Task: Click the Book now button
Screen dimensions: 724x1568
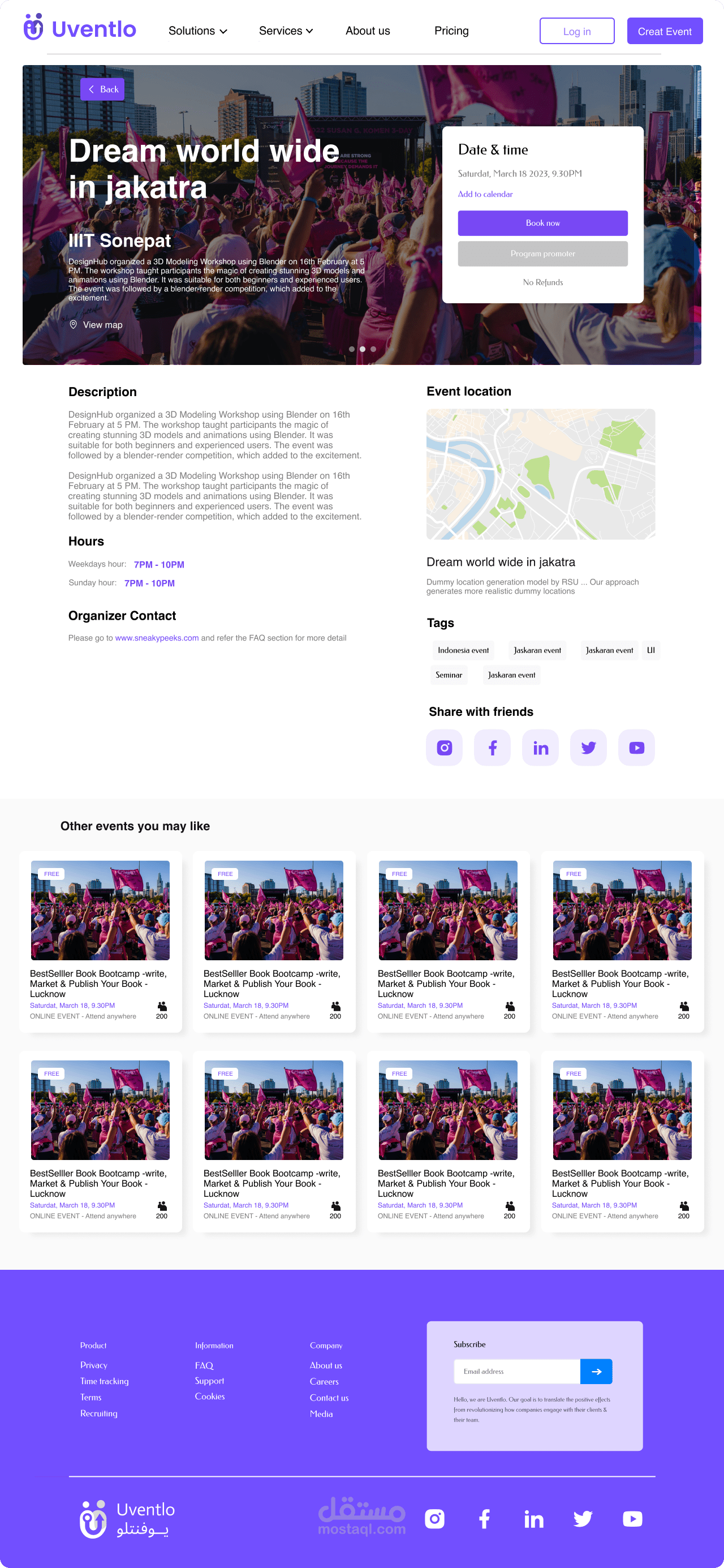Action: pyautogui.click(x=542, y=224)
